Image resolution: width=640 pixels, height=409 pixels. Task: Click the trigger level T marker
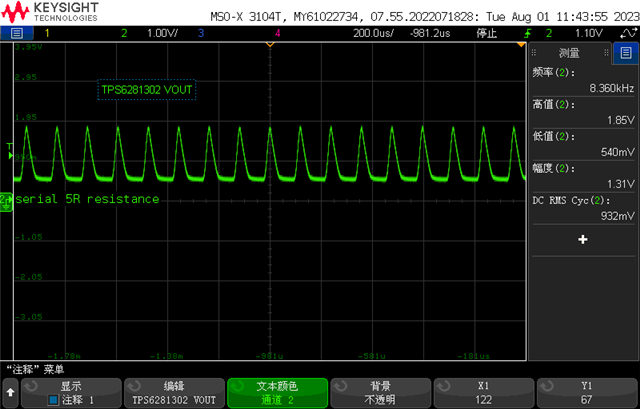tap(10, 150)
